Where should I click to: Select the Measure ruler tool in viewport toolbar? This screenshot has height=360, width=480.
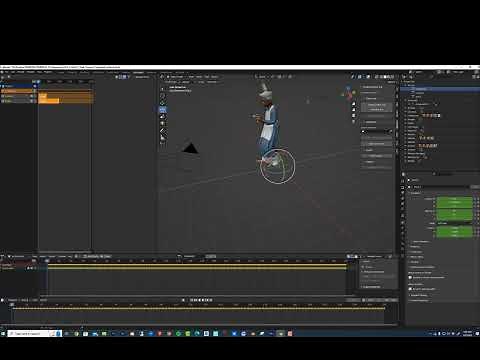pos(162,137)
